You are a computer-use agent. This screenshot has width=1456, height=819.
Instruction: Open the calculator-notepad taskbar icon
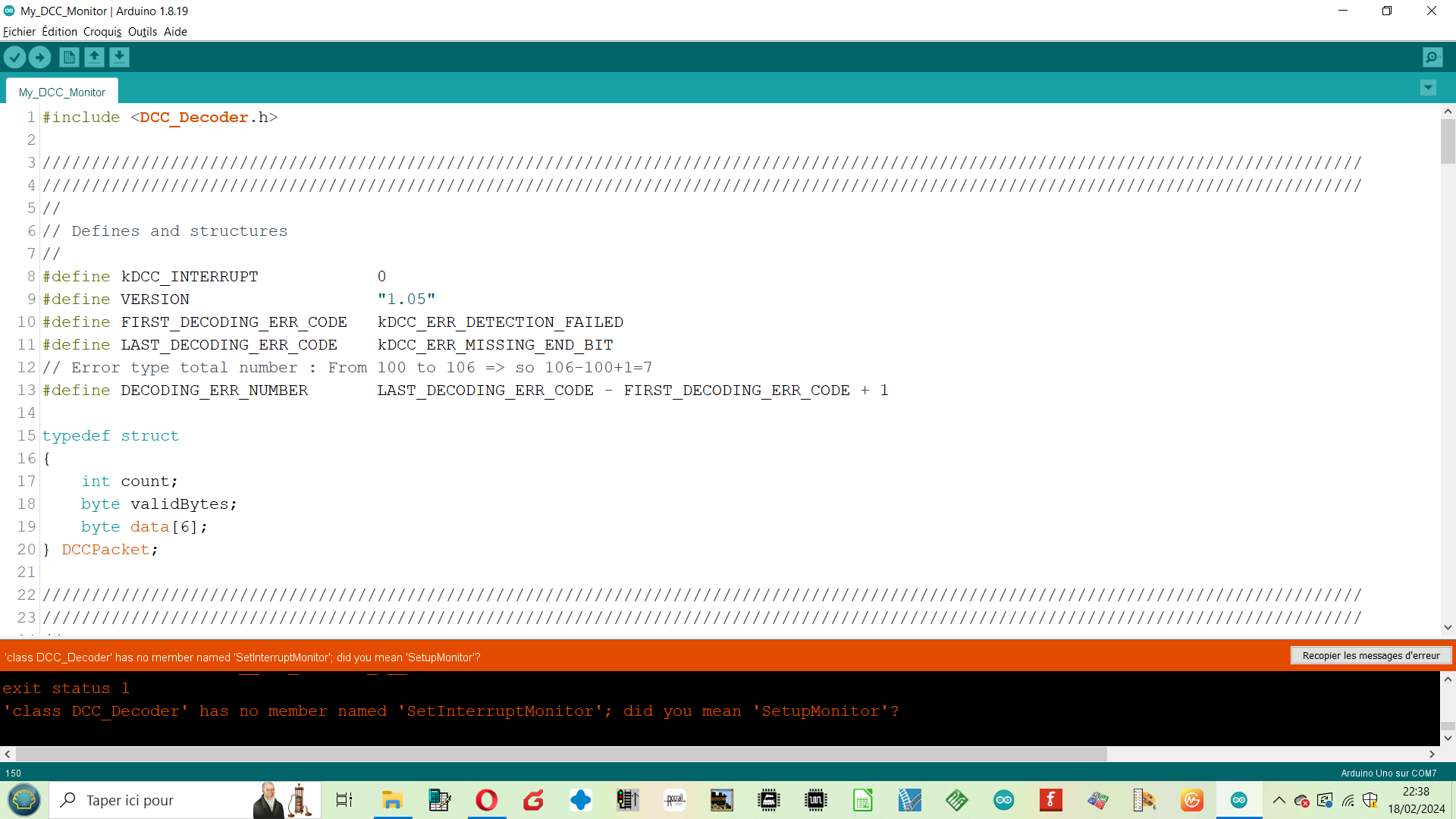[x=440, y=800]
